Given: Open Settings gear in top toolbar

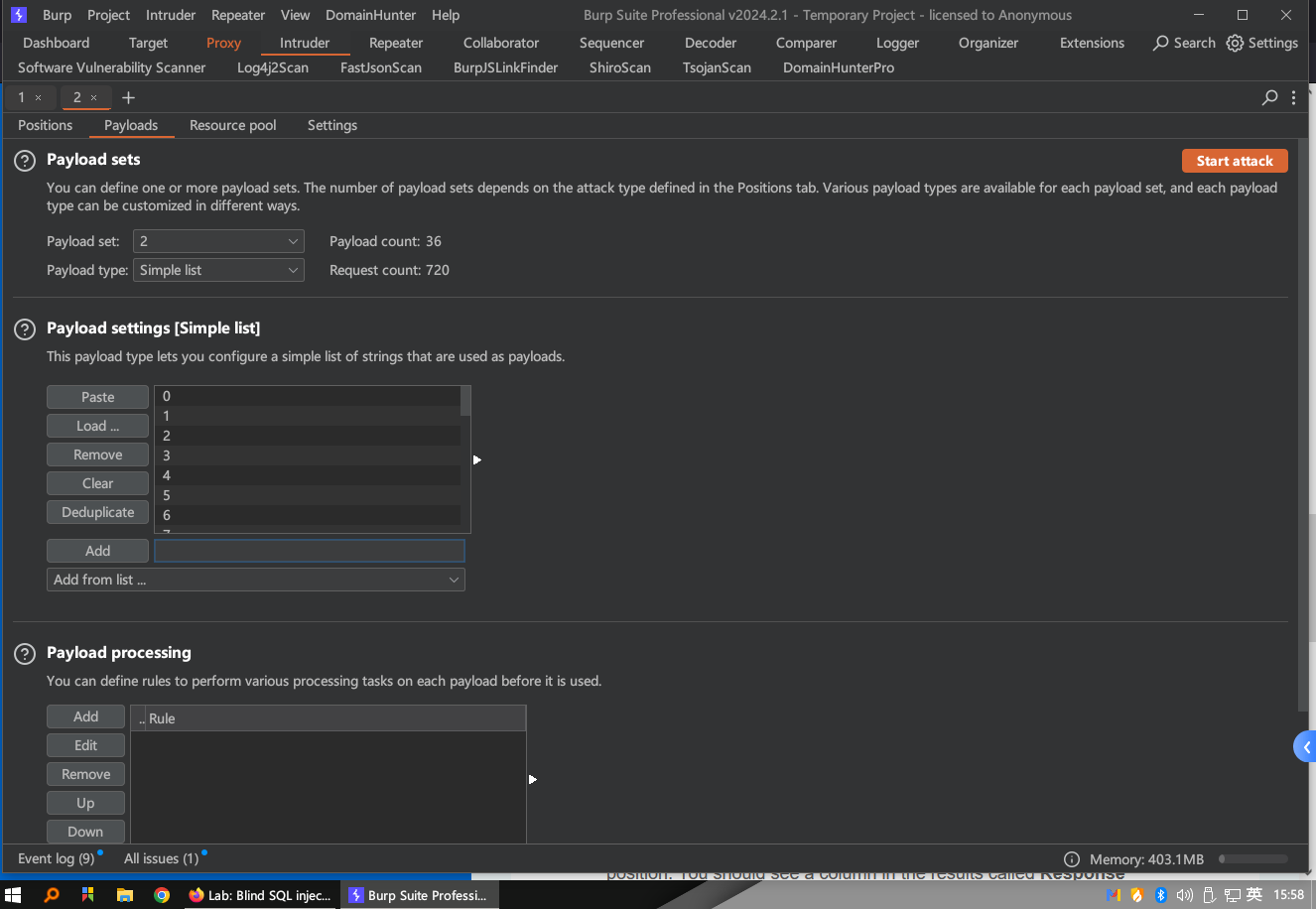Looking at the screenshot, I should [x=1262, y=43].
